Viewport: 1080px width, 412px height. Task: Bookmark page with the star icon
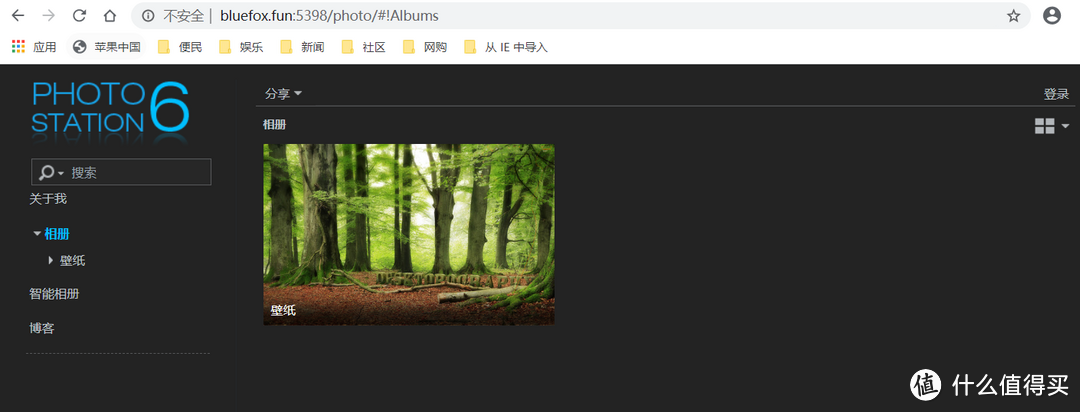(x=1013, y=16)
